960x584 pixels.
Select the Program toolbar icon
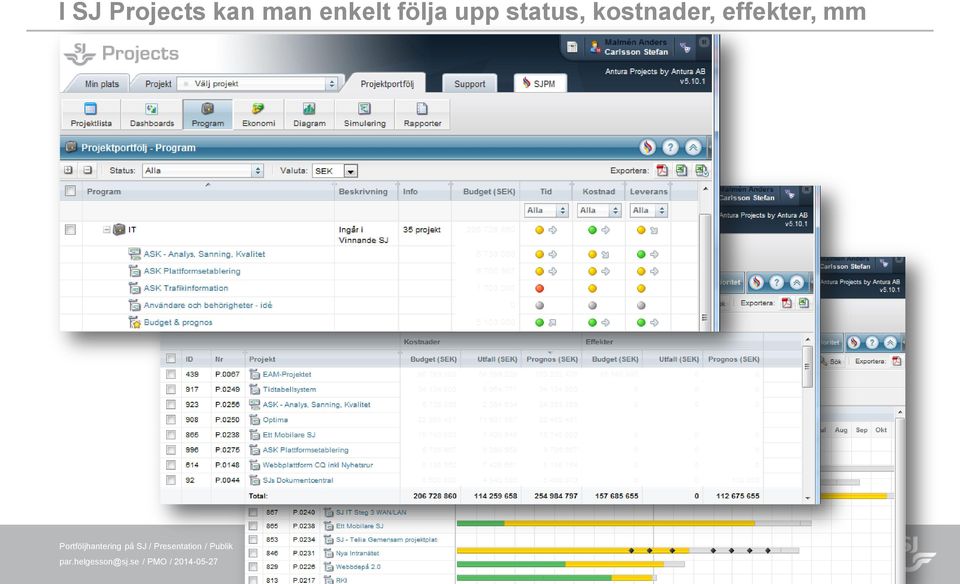[x=208, y=108]
